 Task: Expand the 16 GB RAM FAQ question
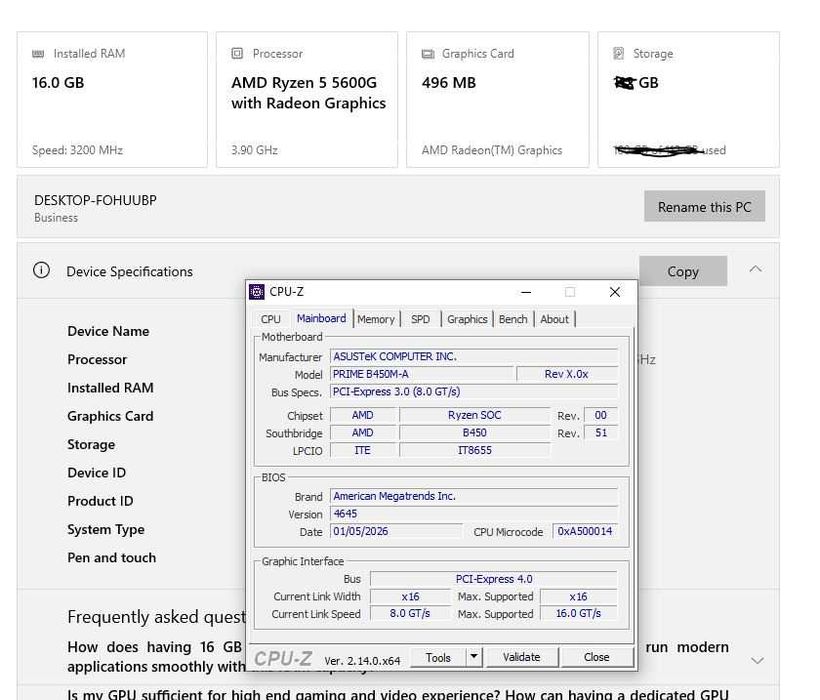[757, 660]
